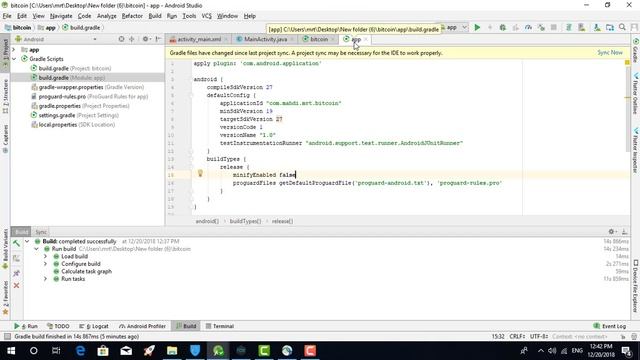
Task: Select build.gradle (Project: bitcoin) file
Action: (71, 68)
